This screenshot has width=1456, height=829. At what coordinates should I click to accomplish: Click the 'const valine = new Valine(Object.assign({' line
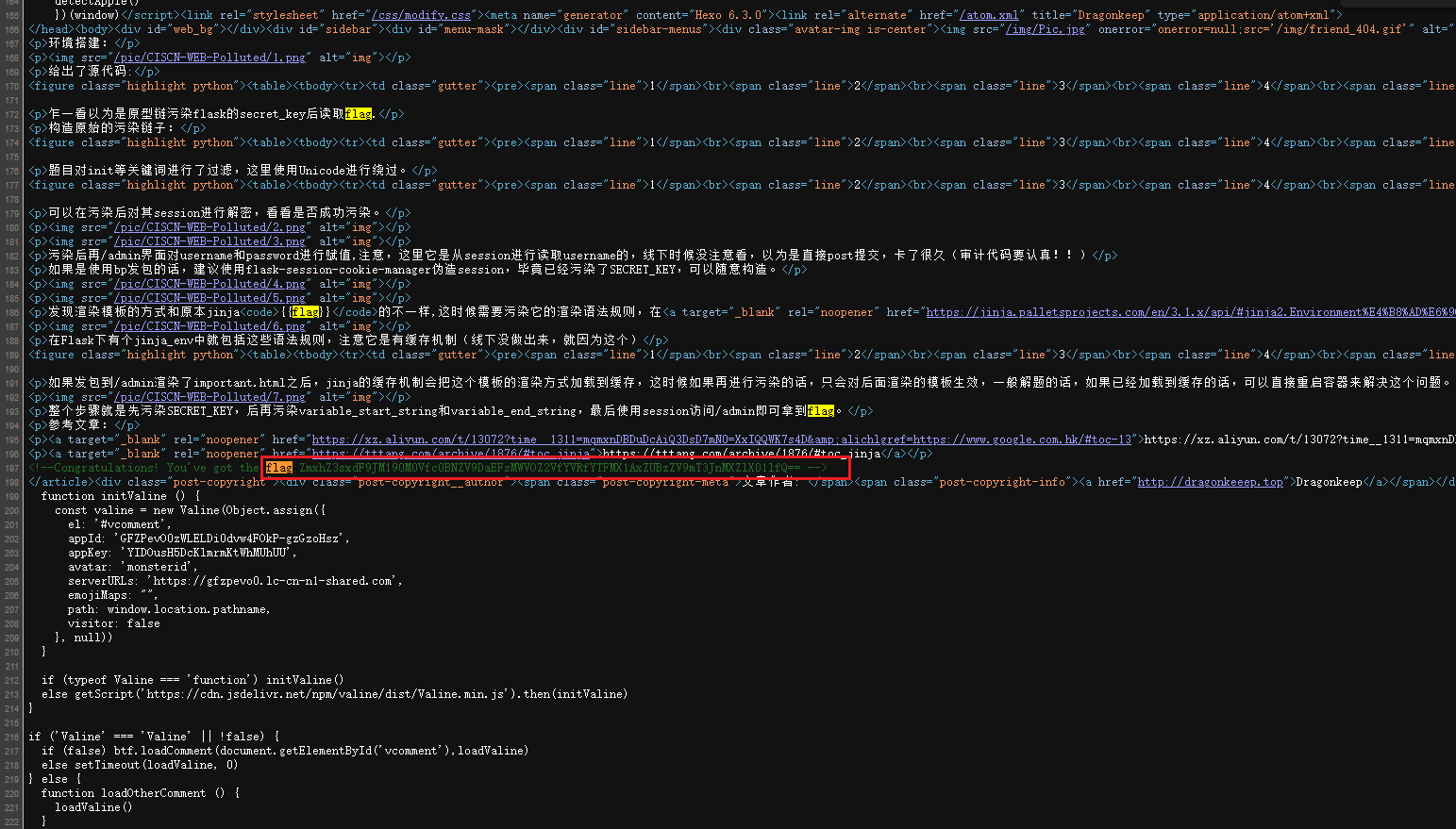coord(190,510)
